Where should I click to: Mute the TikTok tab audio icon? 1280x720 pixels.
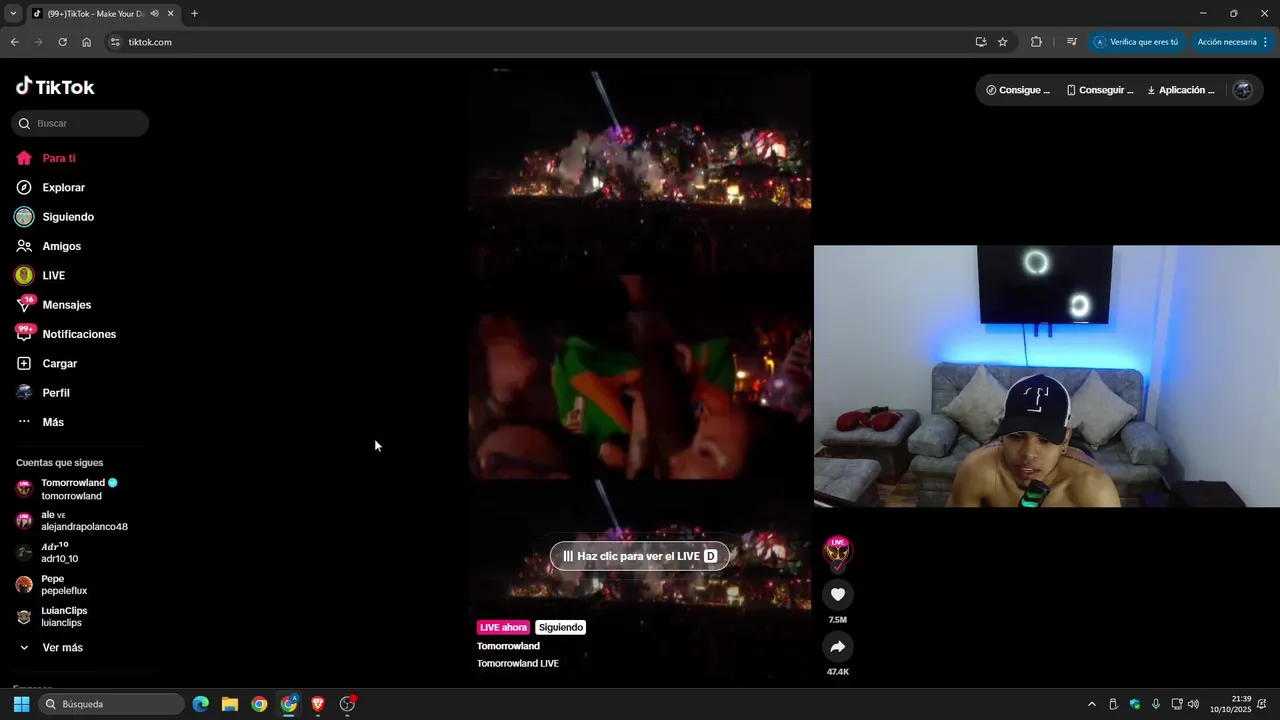coord(155,14)
